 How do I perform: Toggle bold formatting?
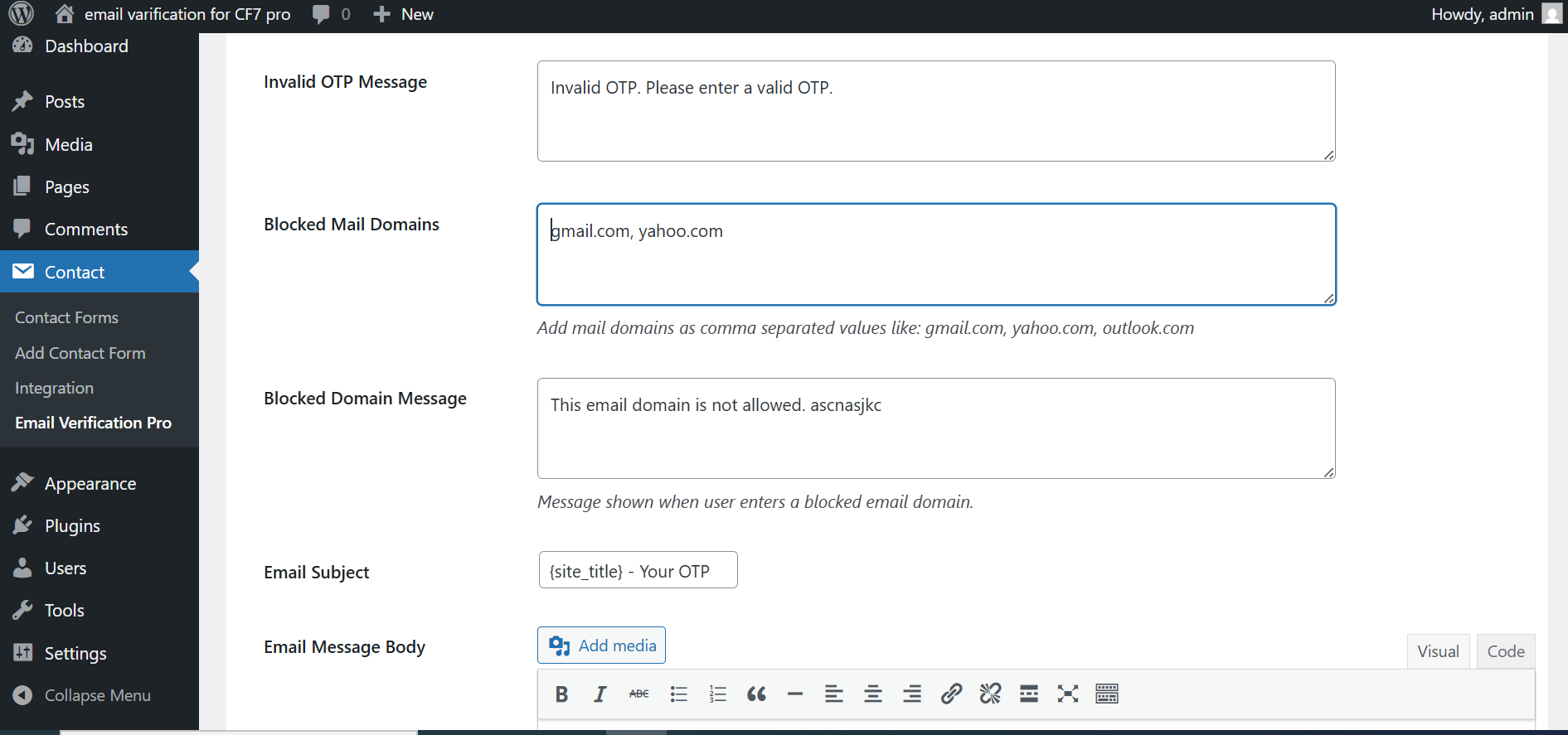click(561, 694)
